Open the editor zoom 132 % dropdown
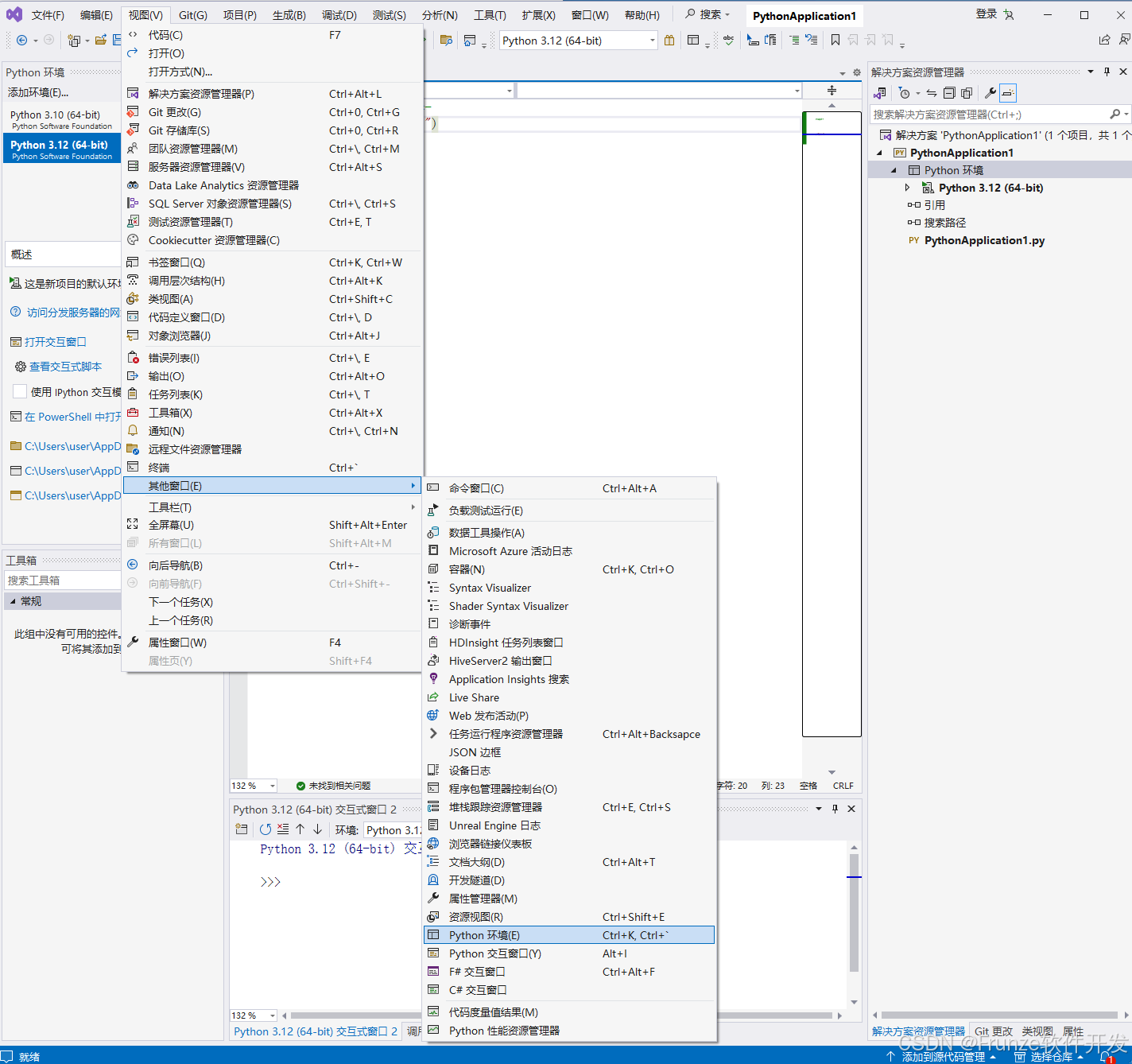This screenshot has width=1132, height=1064. (x=272, y=786)
